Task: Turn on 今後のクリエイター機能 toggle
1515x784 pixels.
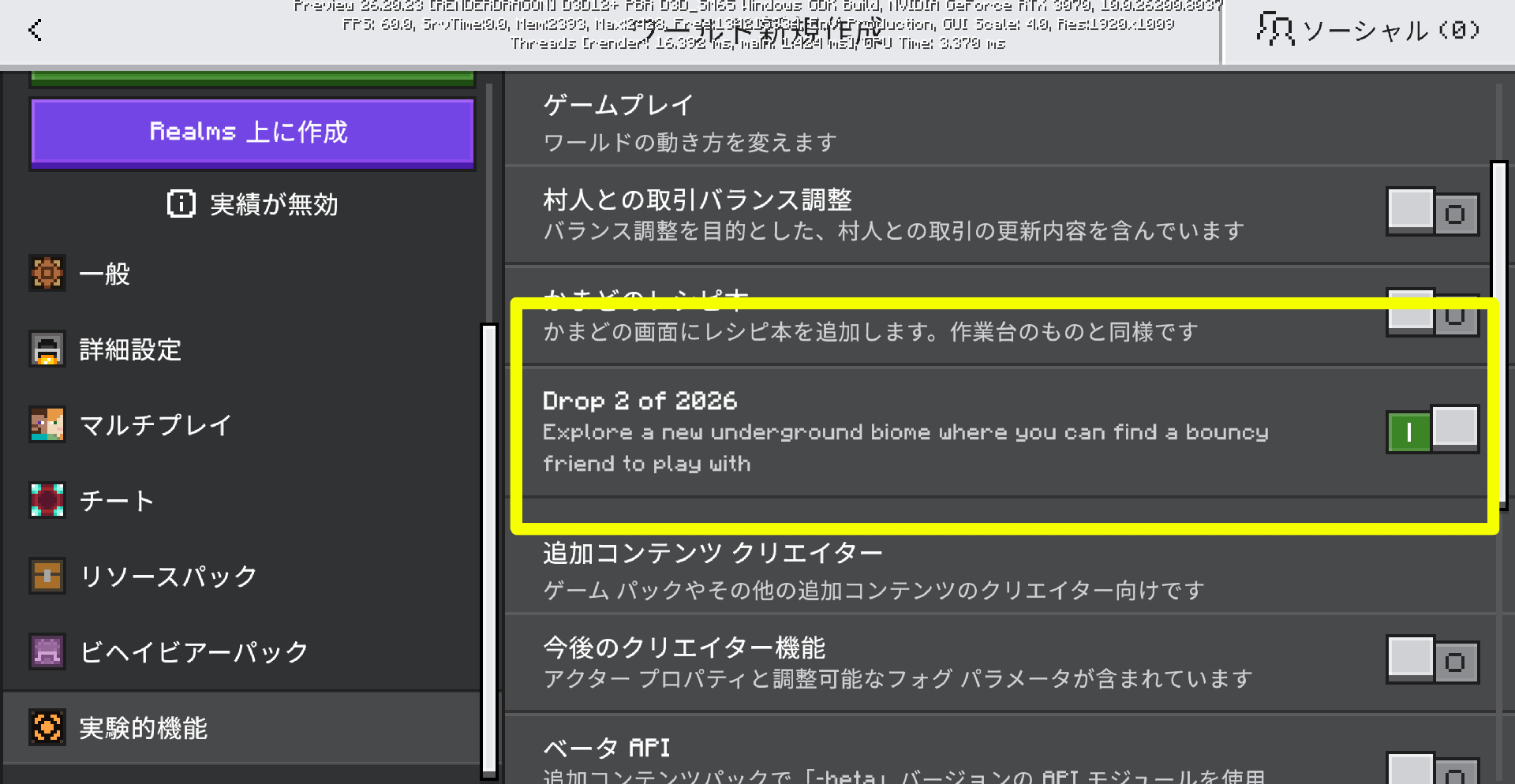Action: (1431, 660)
